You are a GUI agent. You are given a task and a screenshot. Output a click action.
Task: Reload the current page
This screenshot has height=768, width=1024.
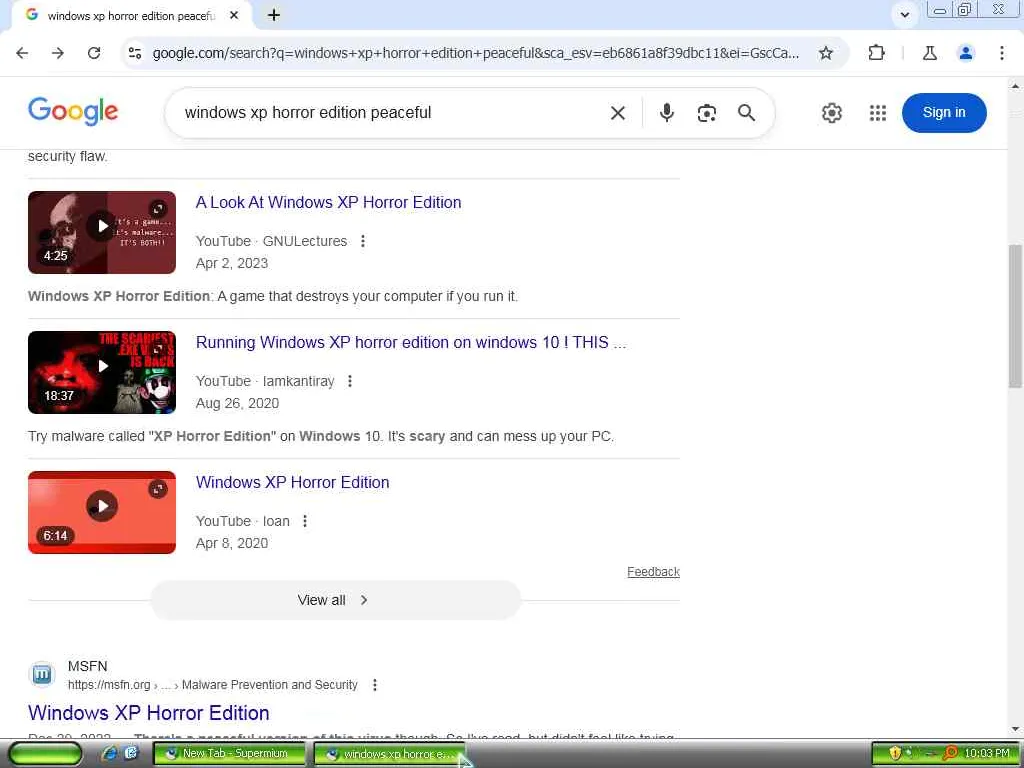pyautogui.click(x=94, y=53)
